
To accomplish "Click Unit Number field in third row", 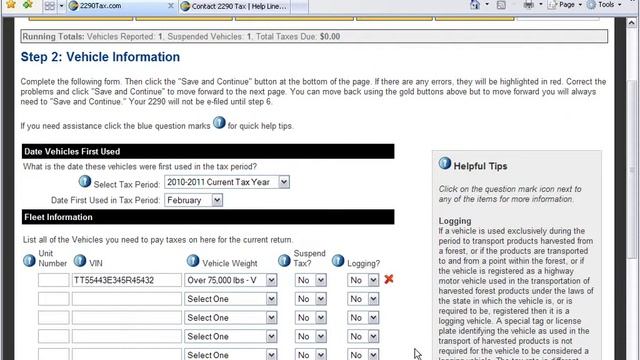I will click(x=53, y=318).
